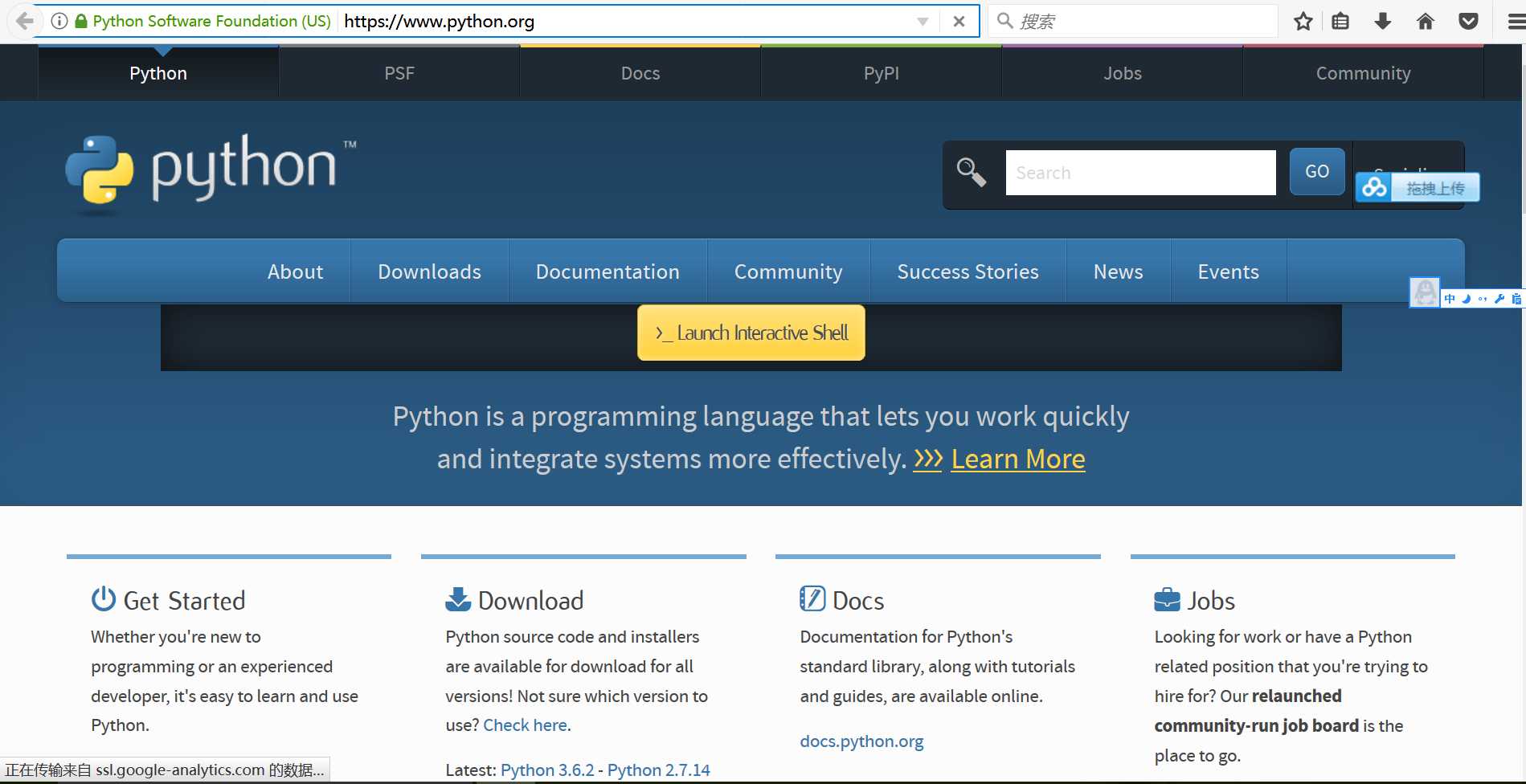Go to the browser home page icon
The height and width of the screenshot is (784, 1526).
(1426, 22)
